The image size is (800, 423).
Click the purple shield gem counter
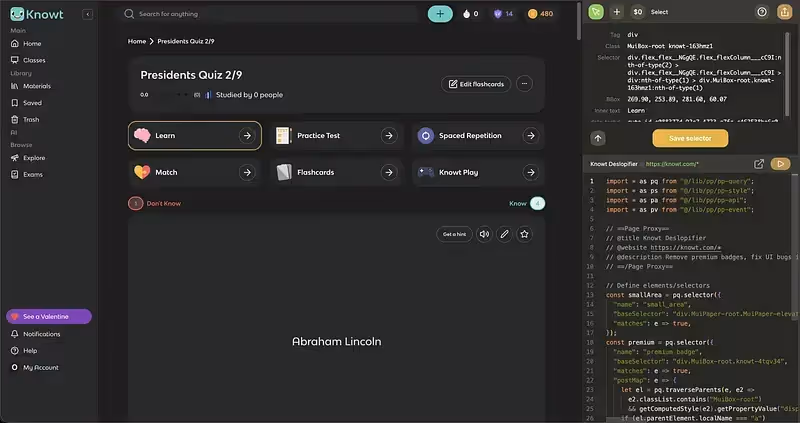click(503, 14)
